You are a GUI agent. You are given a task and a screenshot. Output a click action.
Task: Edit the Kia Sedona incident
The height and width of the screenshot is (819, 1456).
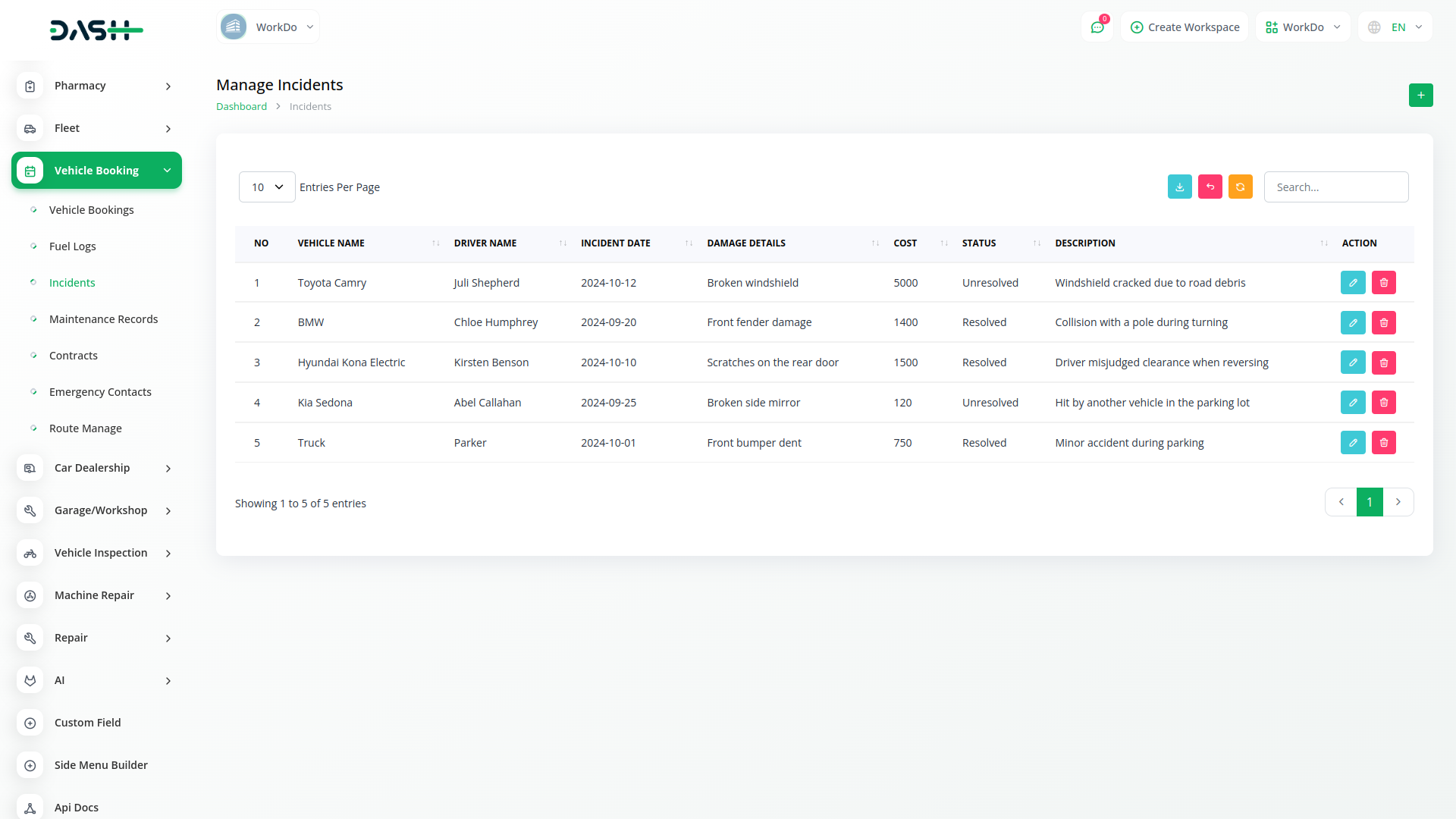pyautogui.click(x=1352, y=402)
